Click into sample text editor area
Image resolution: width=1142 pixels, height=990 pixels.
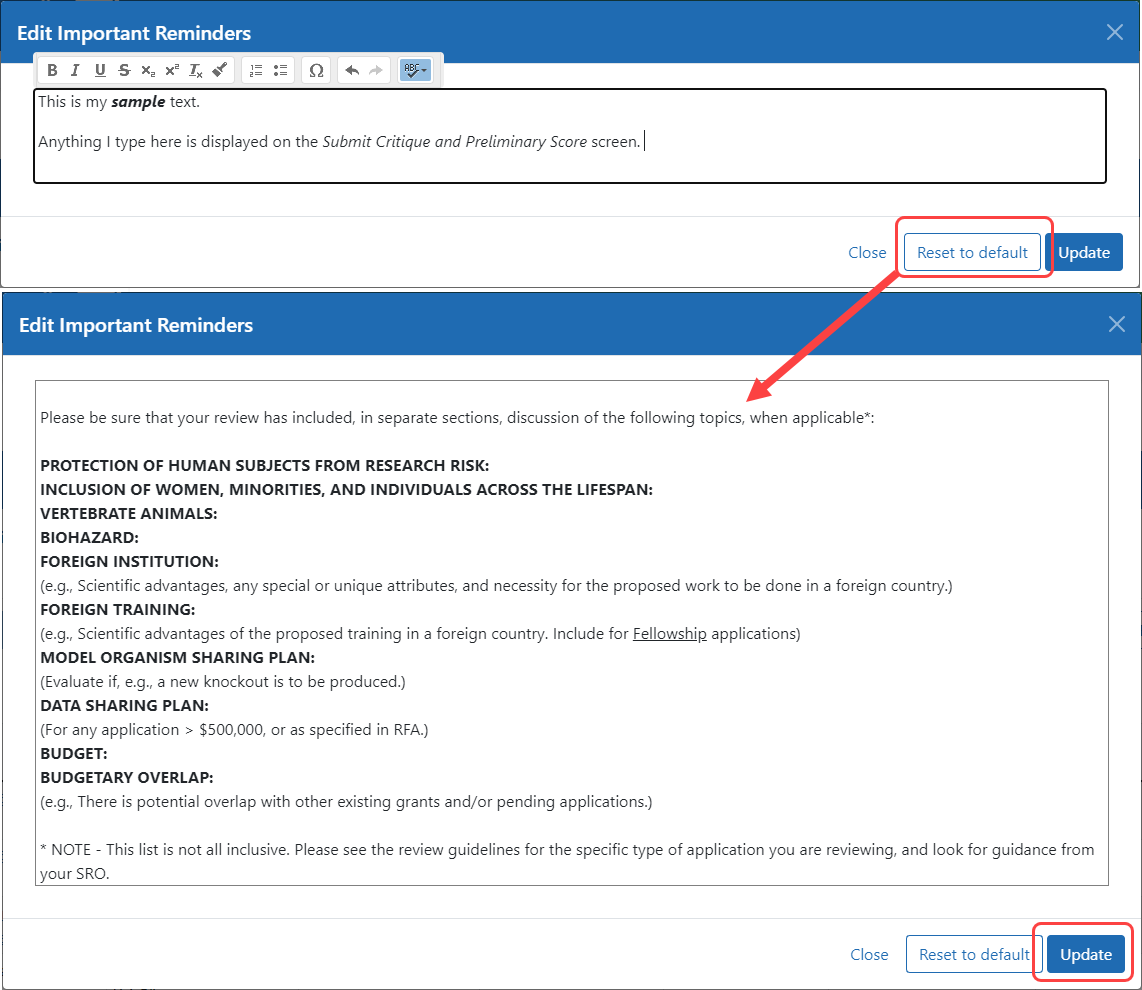[570, 135]
